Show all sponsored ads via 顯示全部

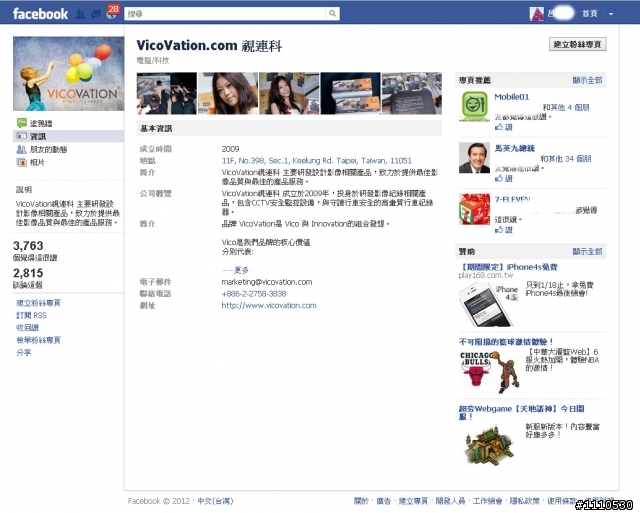(x=587, y=251)
